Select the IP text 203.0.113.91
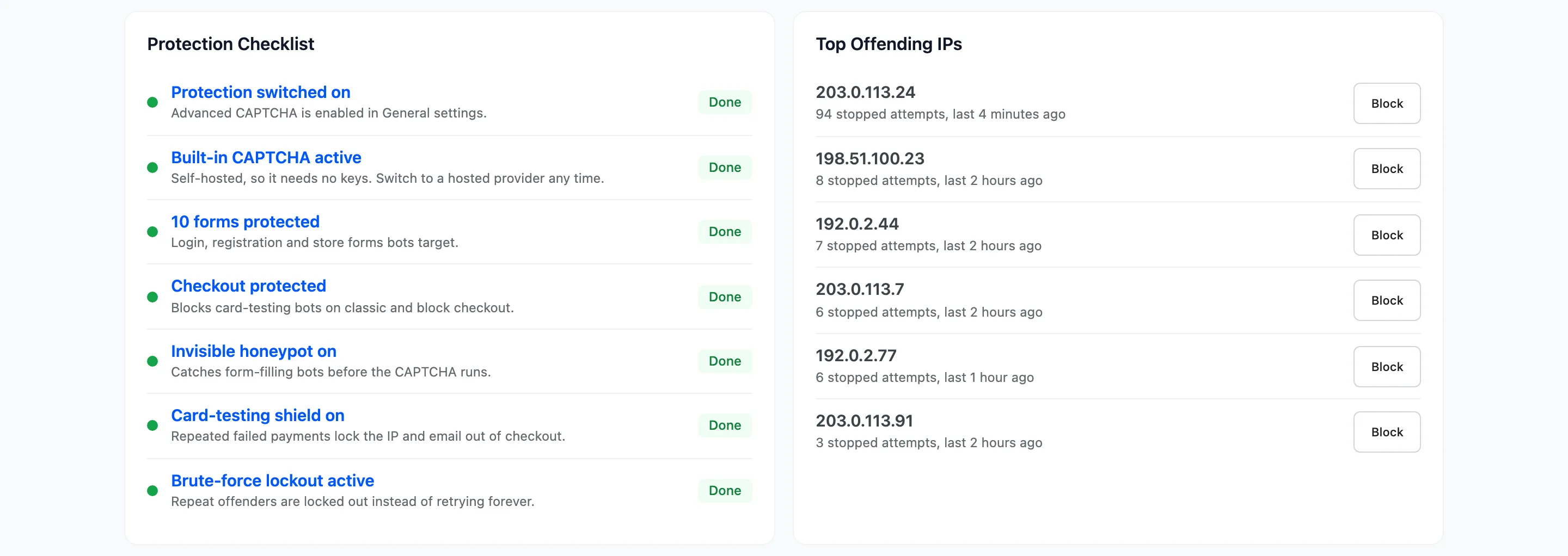Viewport: 1568px width, 556px height. point(865,421)
